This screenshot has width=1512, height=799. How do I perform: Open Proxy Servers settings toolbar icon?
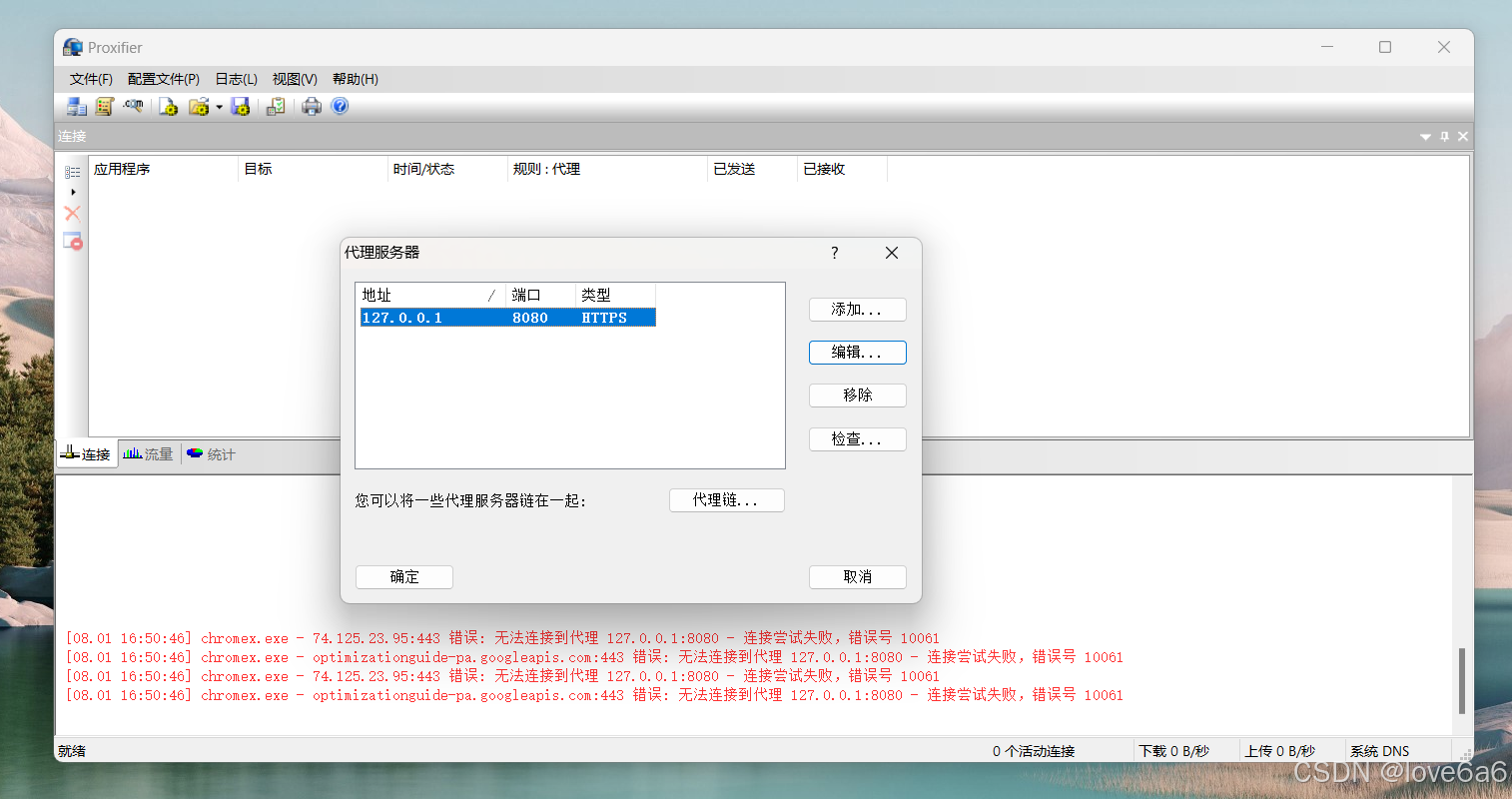click(77, 106)
